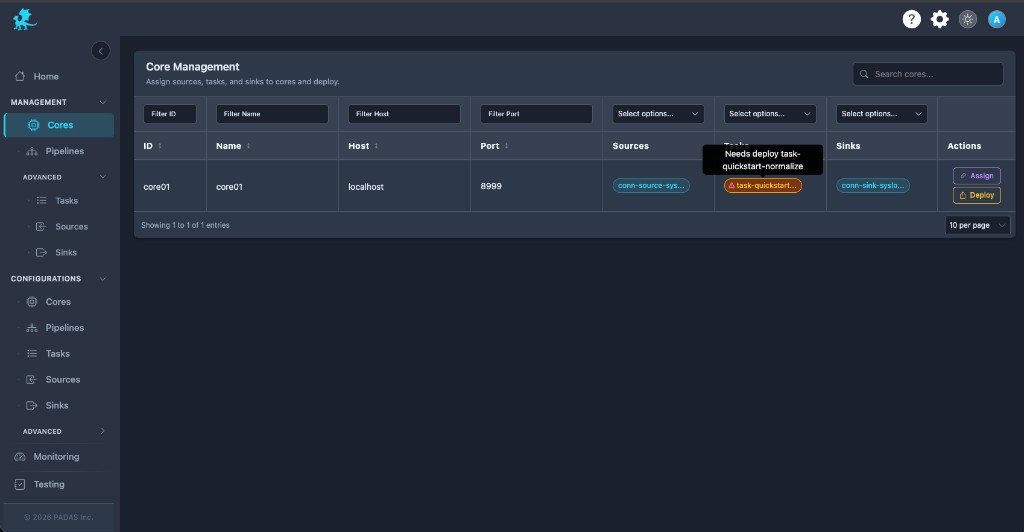
Task: Toggle light/dark theme sun icon
Action: point(968,20)
